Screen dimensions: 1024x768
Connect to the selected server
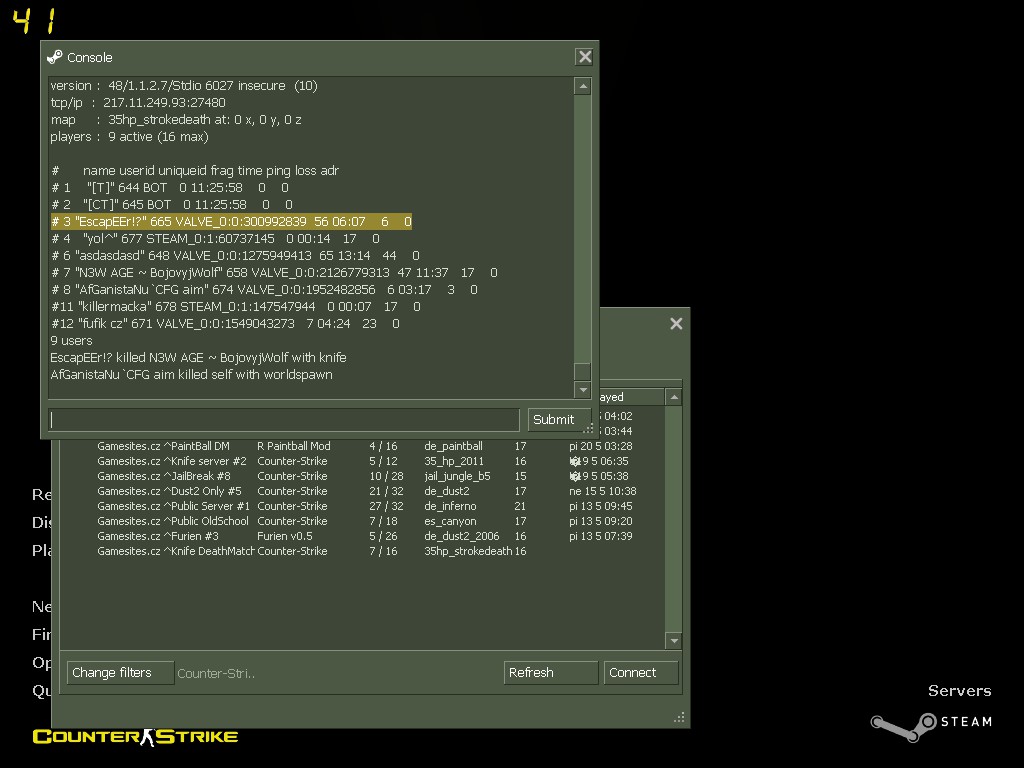point(641,673)
